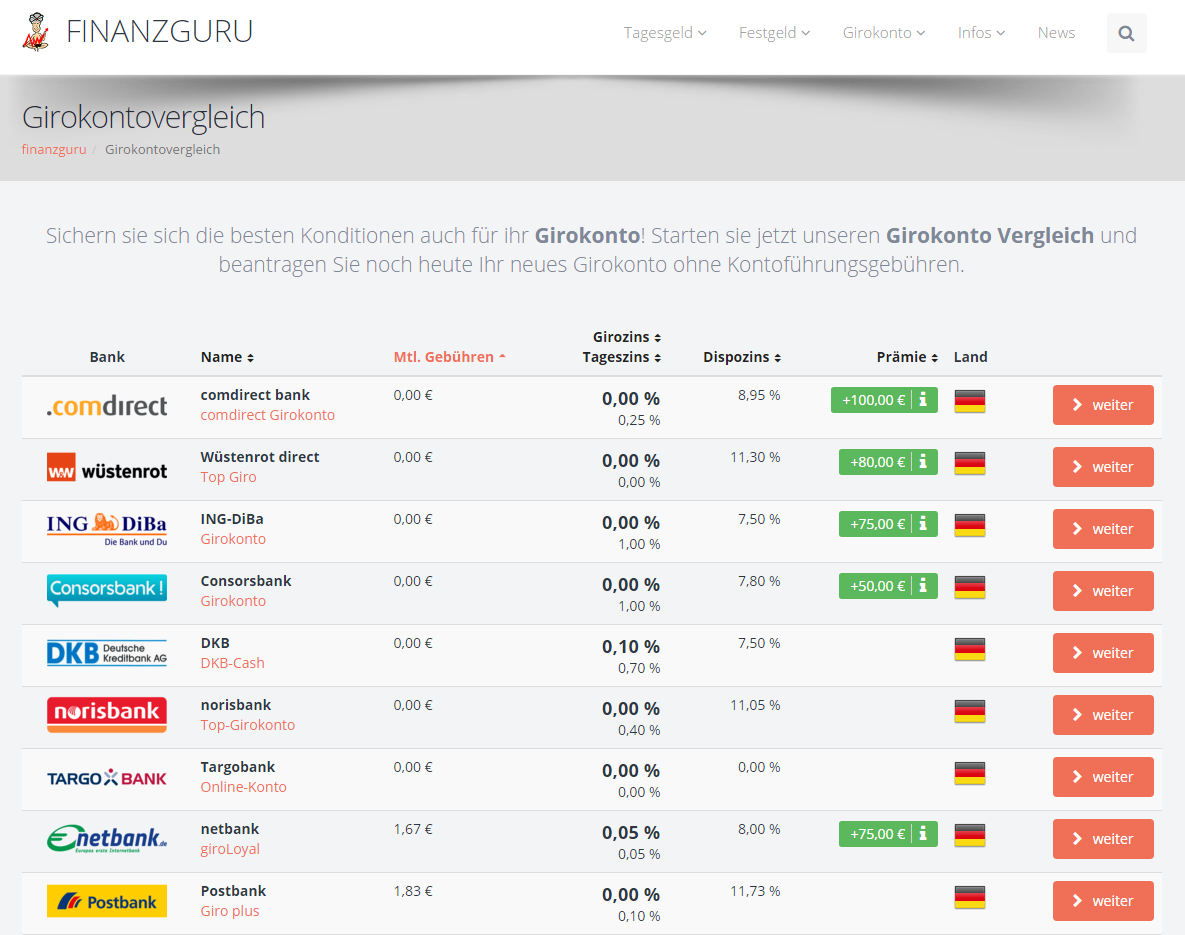Click the German flag in Wüstenrot row
This screenshot has width=1185, height=935.
pos(970,463)
